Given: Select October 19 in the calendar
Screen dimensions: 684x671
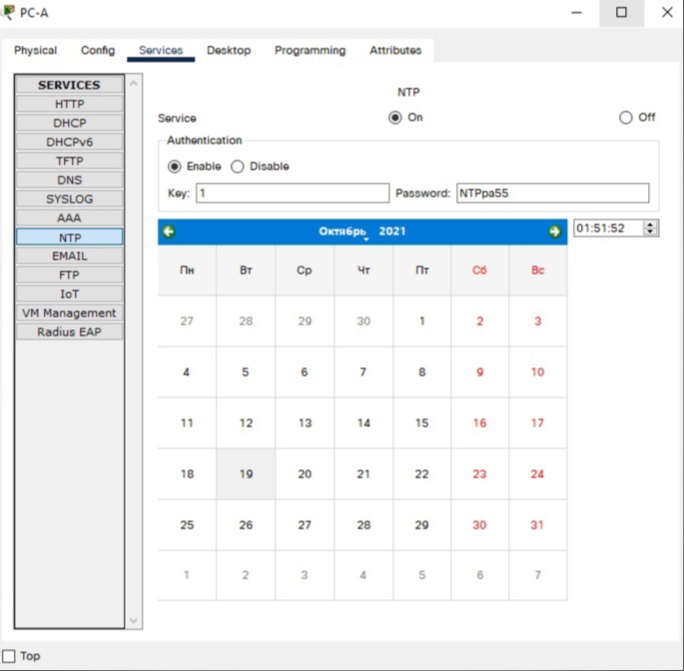Looking at the screenshot, I should 246,474.
